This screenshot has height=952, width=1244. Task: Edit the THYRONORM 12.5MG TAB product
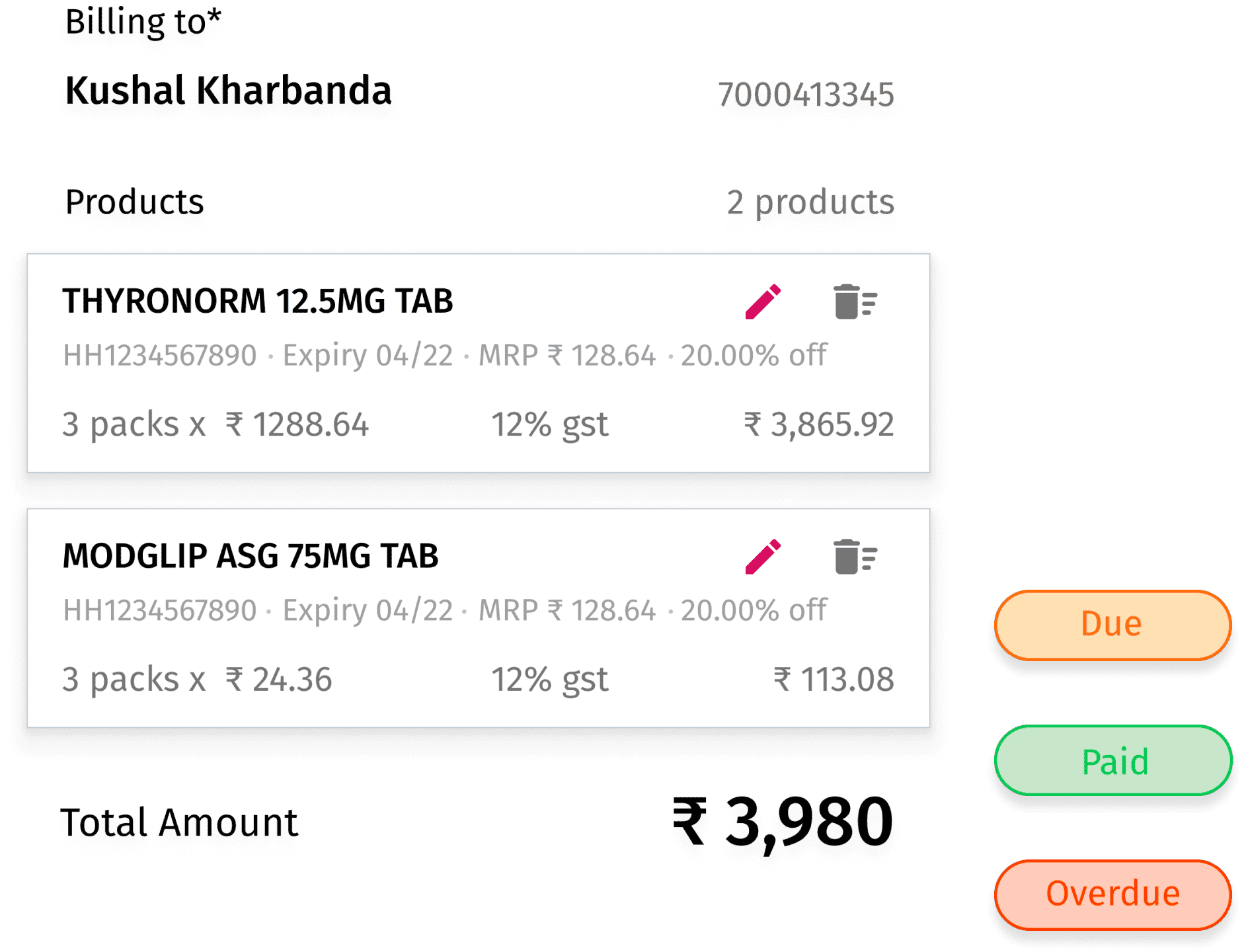(x=763, y=302)
